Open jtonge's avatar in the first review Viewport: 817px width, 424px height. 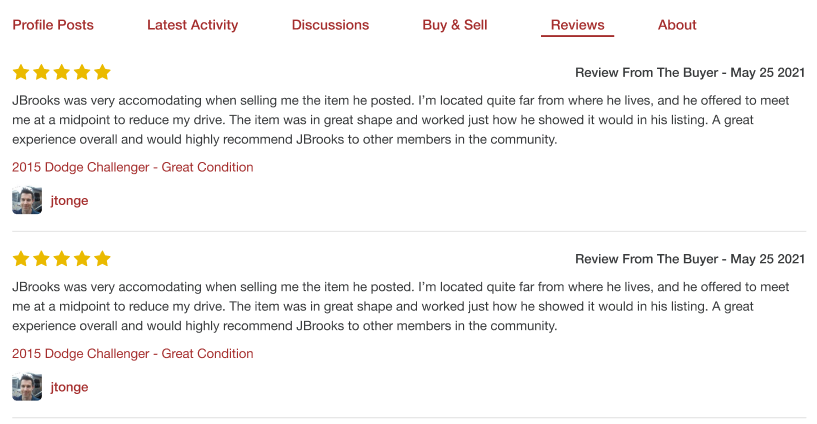click(27, 201)
